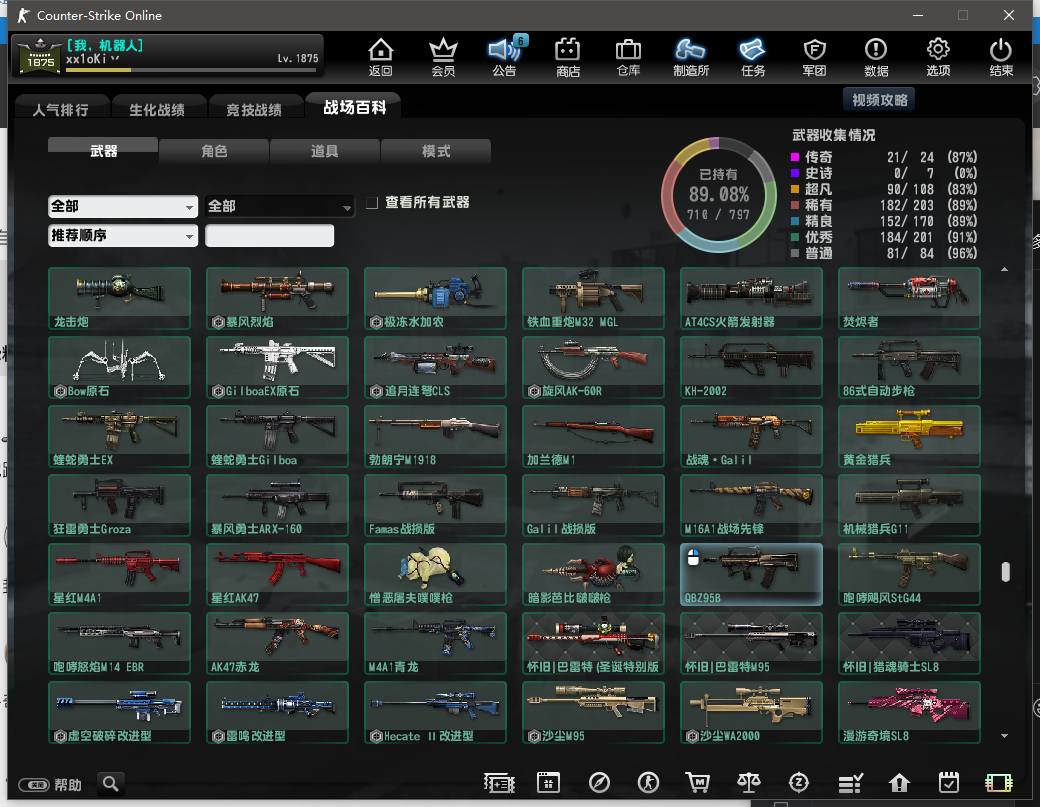Open the calendar check icon

pyautogui.click(x=948, y=783)
